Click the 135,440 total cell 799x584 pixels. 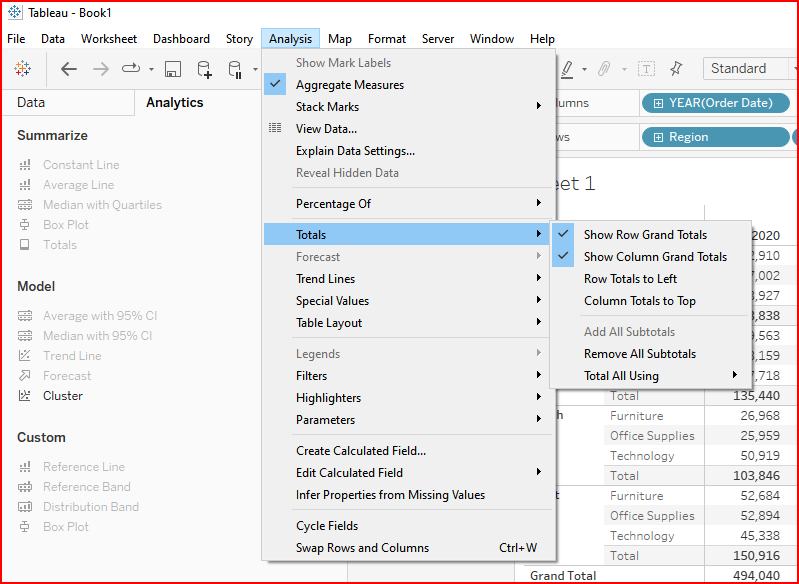pyautogui.click(x=756, y=395)
